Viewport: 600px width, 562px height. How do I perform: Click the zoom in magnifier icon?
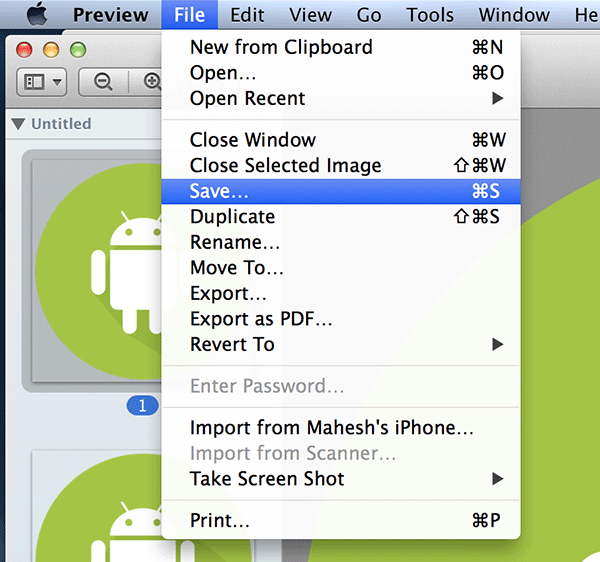[152, 81]
